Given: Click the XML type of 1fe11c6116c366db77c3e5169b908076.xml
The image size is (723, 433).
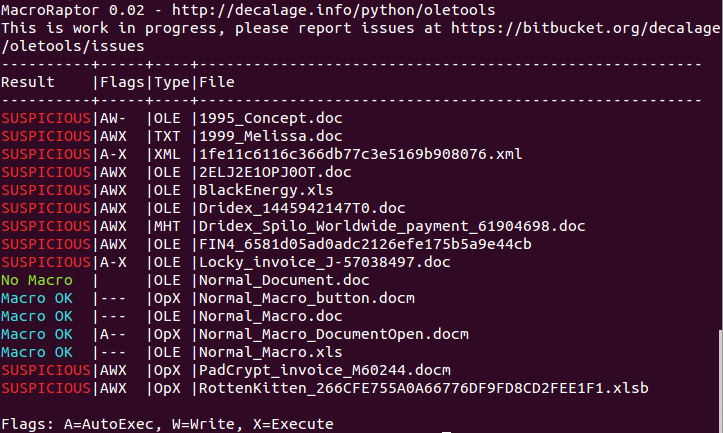Looking at the screenshot, I should 167,154.
